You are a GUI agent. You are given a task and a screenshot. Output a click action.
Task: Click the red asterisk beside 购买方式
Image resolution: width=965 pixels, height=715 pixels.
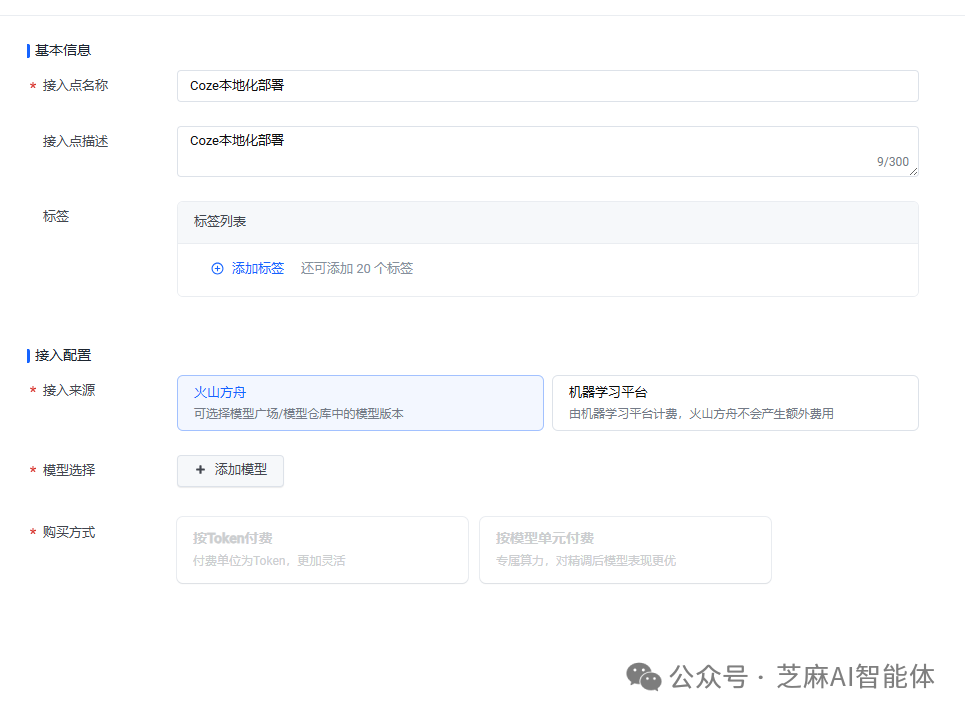click(x=32, y=532)
